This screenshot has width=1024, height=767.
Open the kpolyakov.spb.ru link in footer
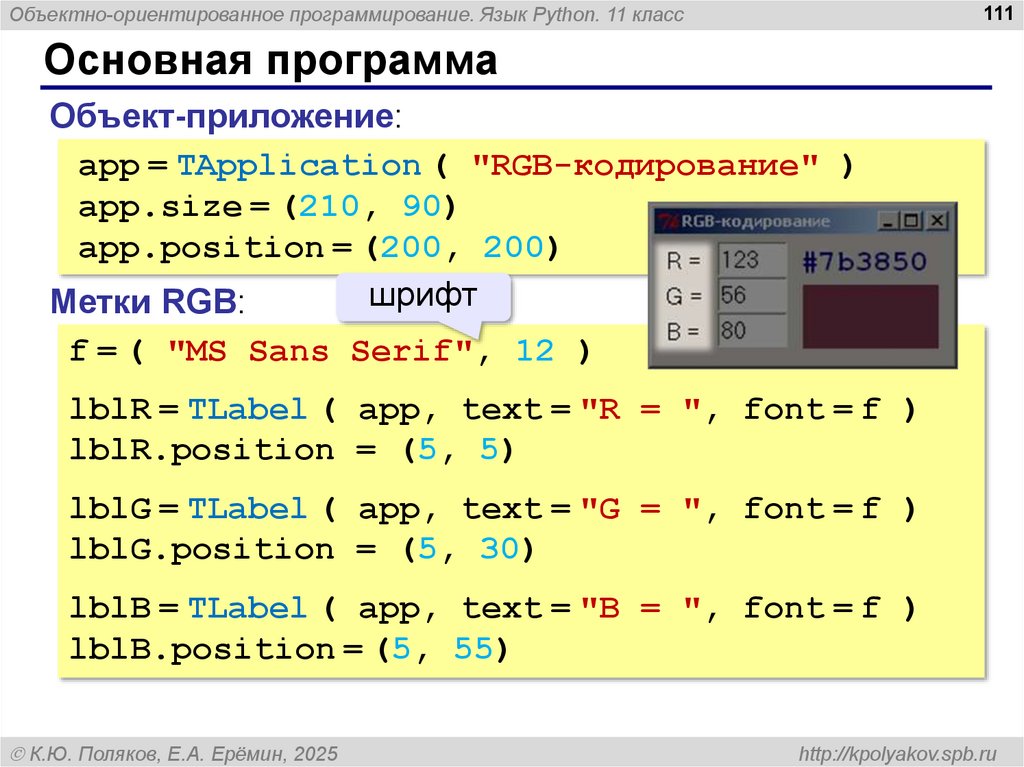tap(898, 754)
